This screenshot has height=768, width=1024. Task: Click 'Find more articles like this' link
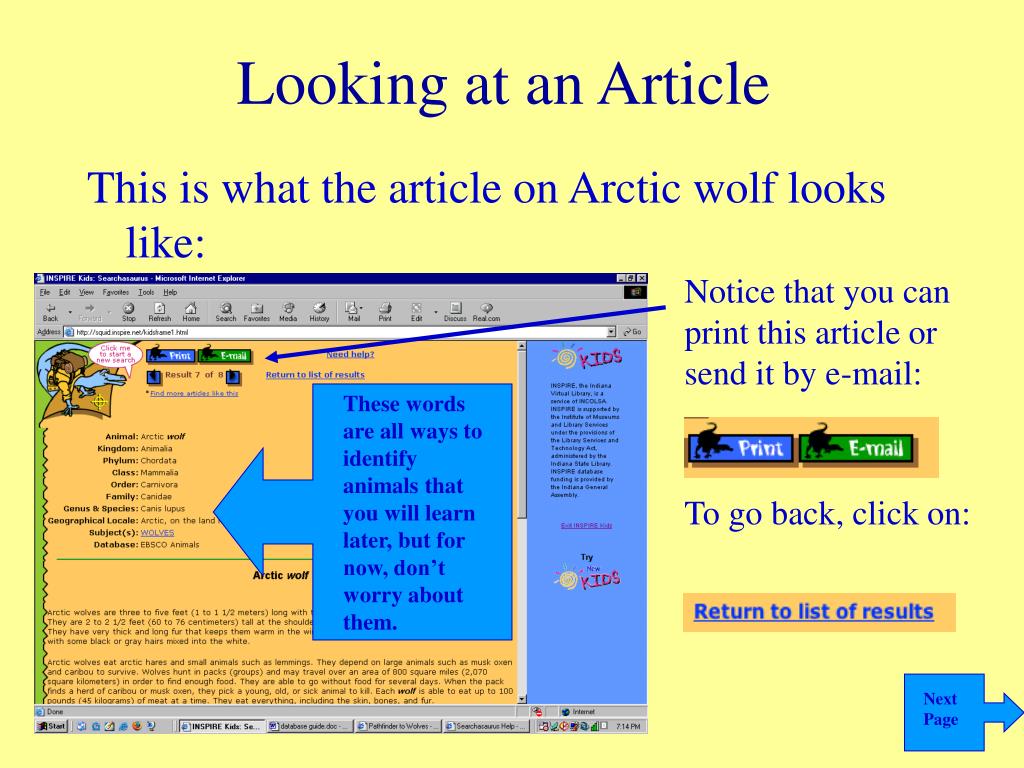[x=194, y=393]
